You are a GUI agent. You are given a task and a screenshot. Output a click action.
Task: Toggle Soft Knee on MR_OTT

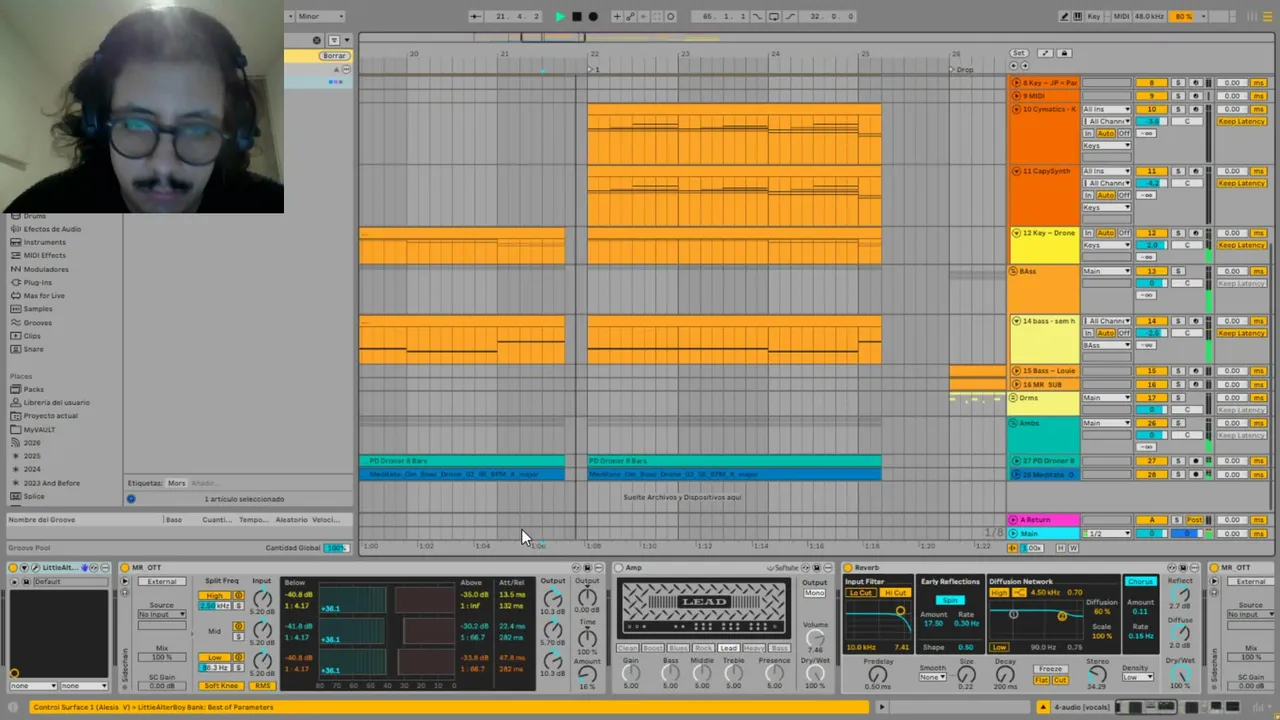[x=222, y=686]
